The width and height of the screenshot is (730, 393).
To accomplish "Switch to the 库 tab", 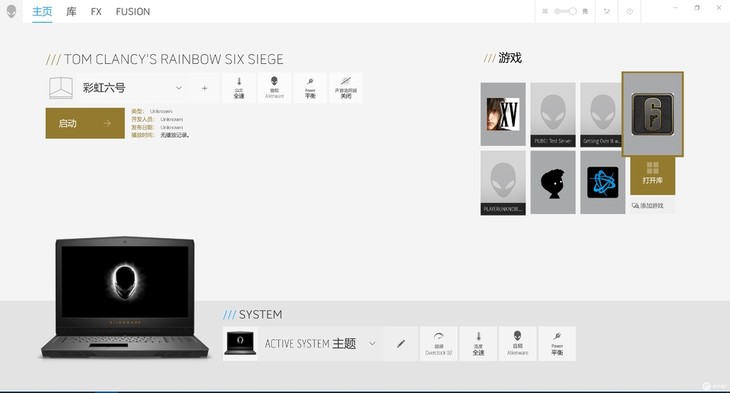I will pos(71,12).
